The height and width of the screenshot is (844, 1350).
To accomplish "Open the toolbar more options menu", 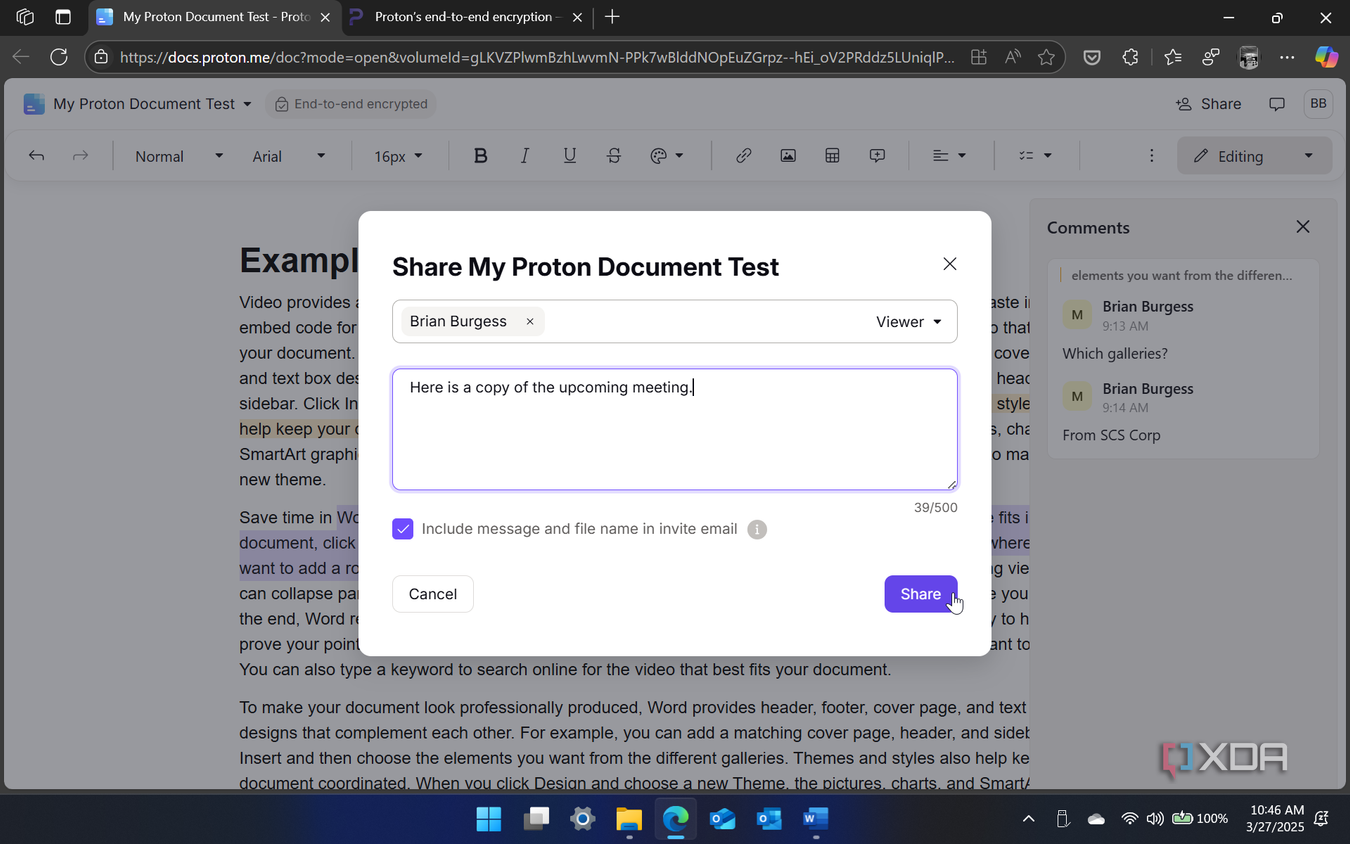I will coord(1152,156).
